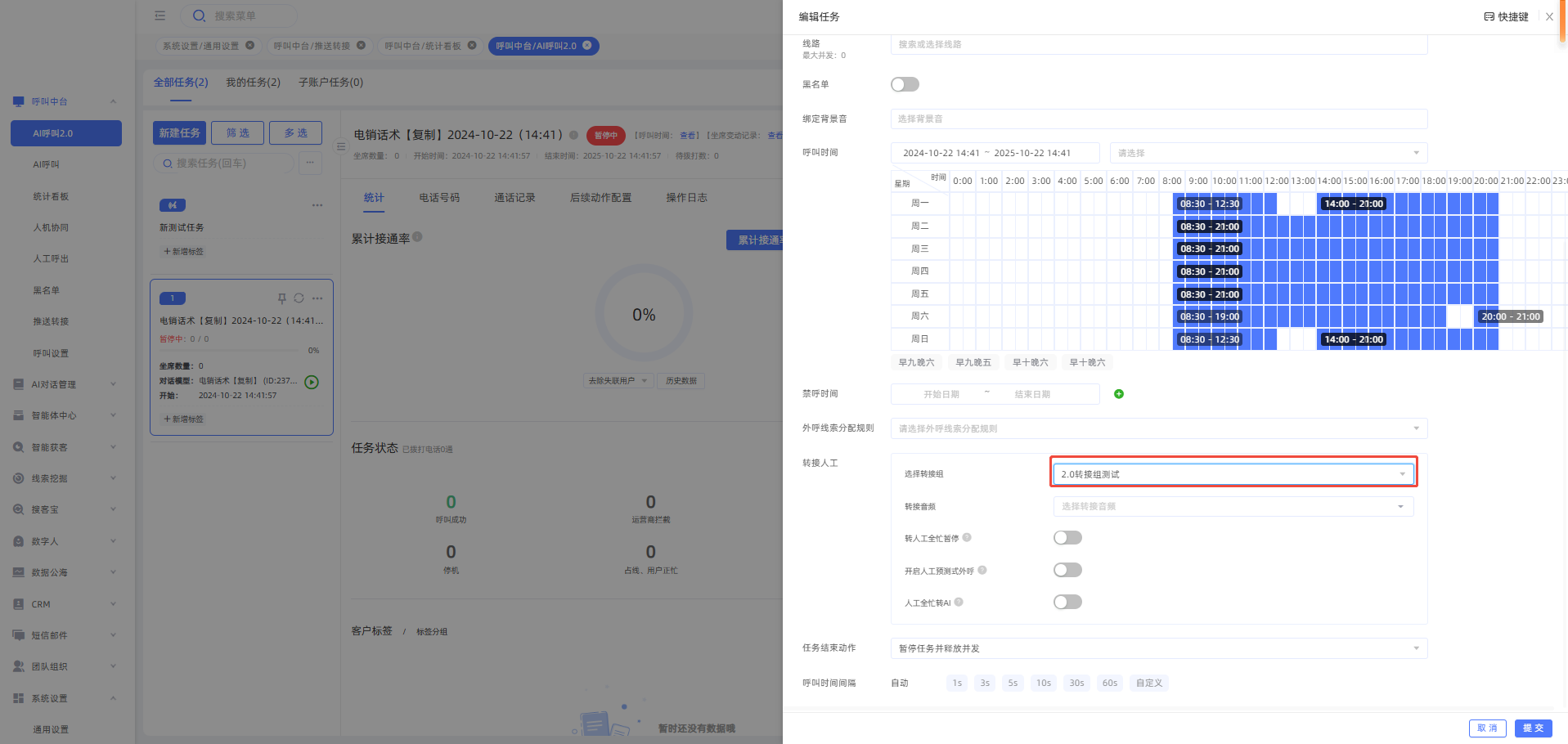Open 快捷键 shortcuts
Image resolution: width=1568 pixels, height=744 pixels.
pos(1506,16)
